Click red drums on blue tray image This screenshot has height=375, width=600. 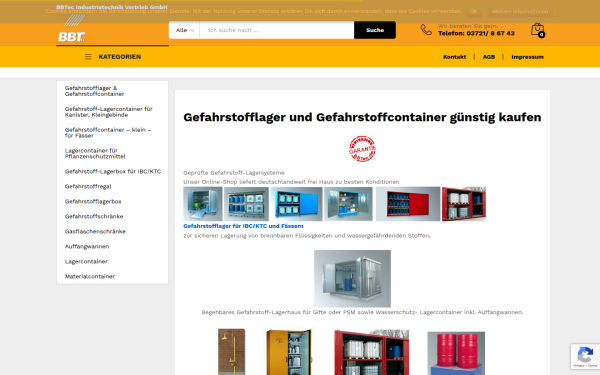456,354
